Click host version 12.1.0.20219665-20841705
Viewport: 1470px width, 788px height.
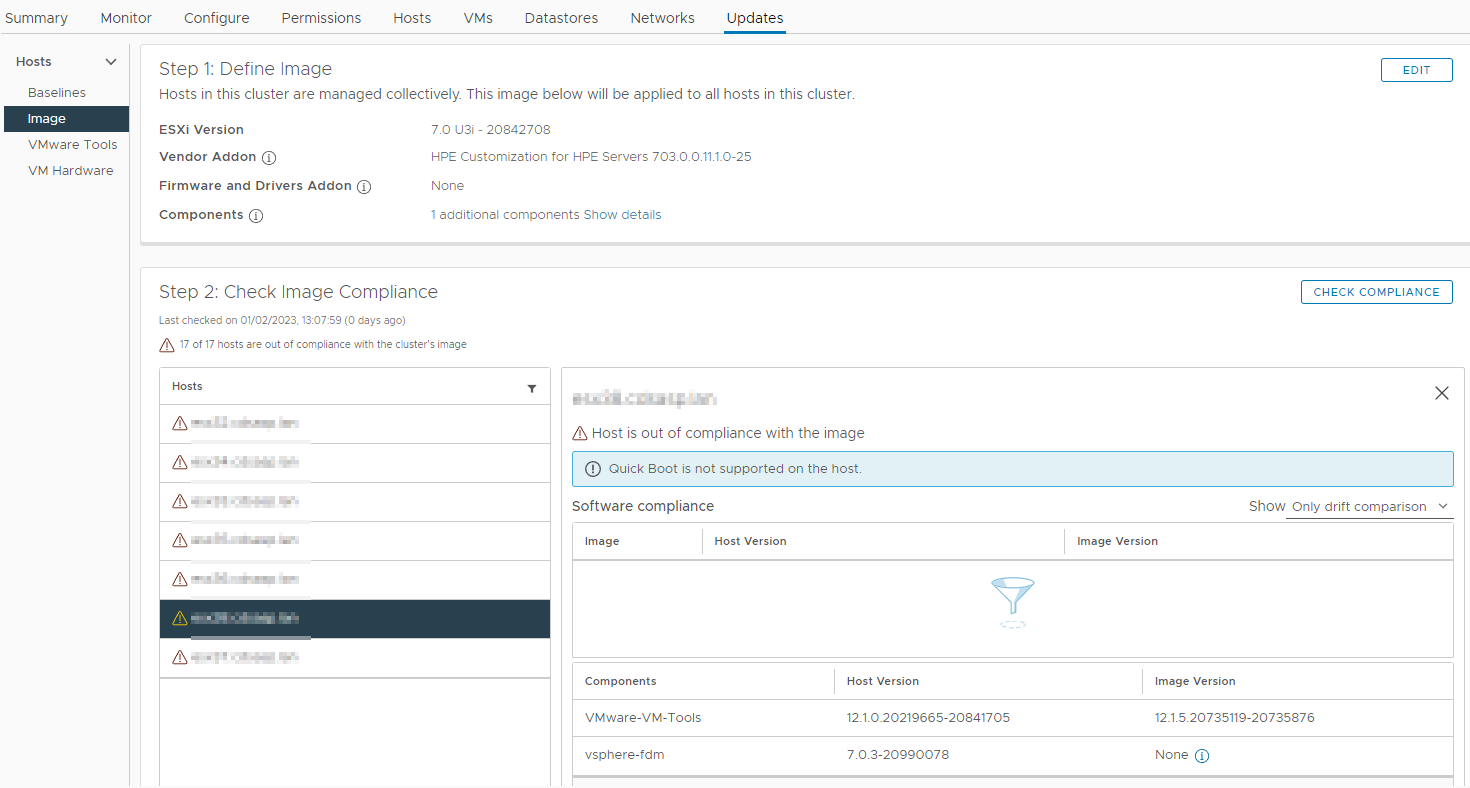(x=928, y=718)
